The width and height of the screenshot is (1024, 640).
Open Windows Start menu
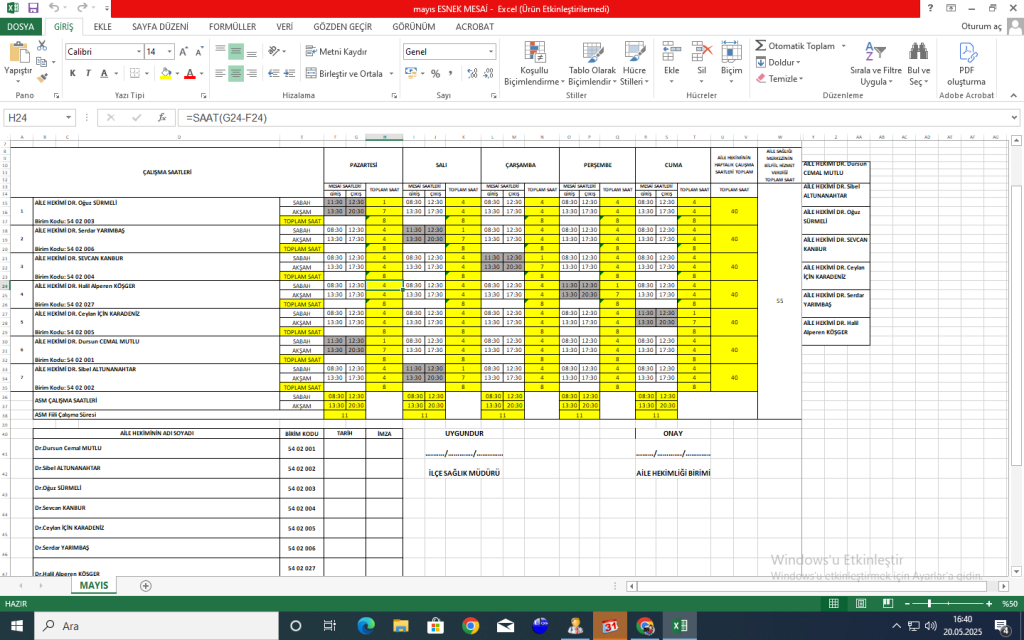pos(17,626)
